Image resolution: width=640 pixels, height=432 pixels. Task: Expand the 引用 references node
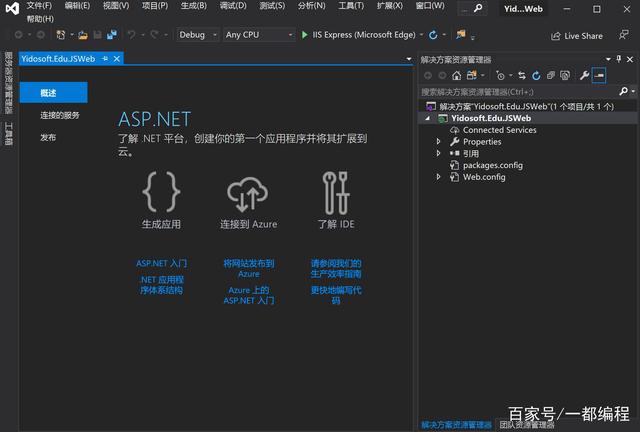(x=438, y=153)
